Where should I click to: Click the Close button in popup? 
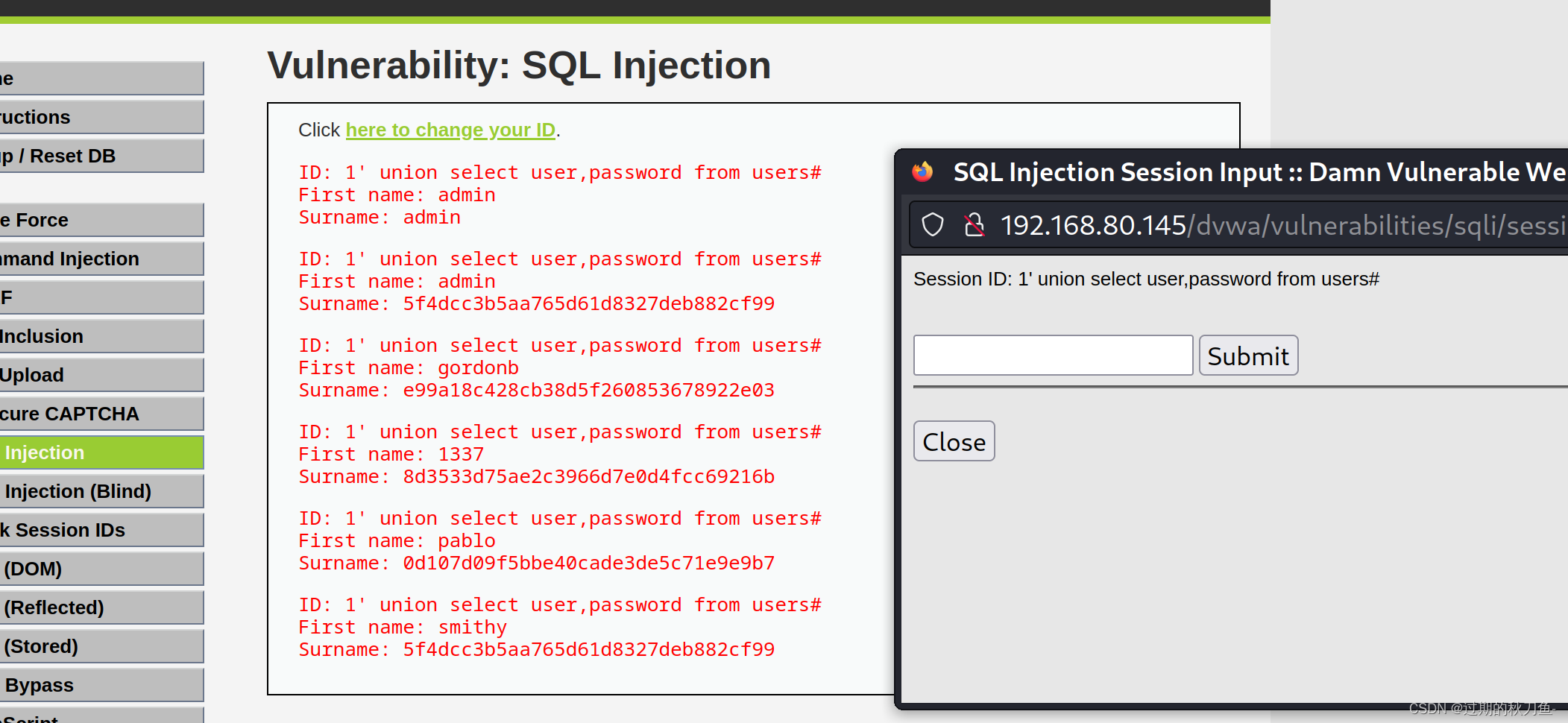[954, 441]
